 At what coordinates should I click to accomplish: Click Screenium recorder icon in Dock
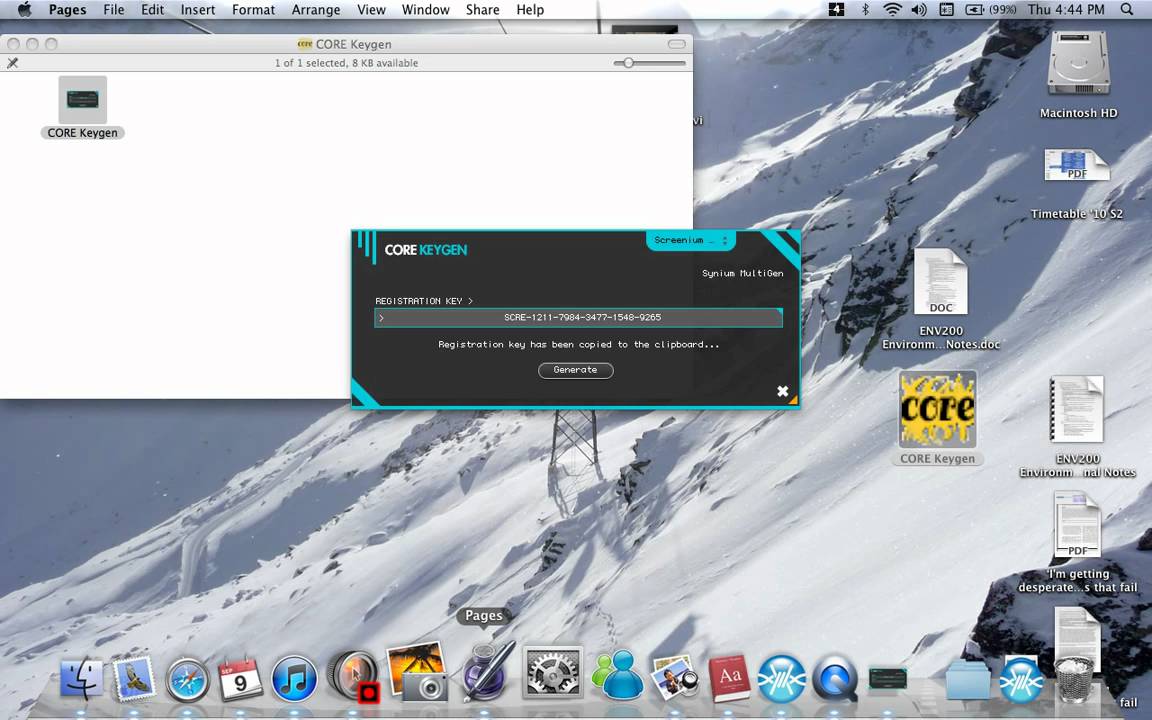pyautogui.click(x=354, y=676)
